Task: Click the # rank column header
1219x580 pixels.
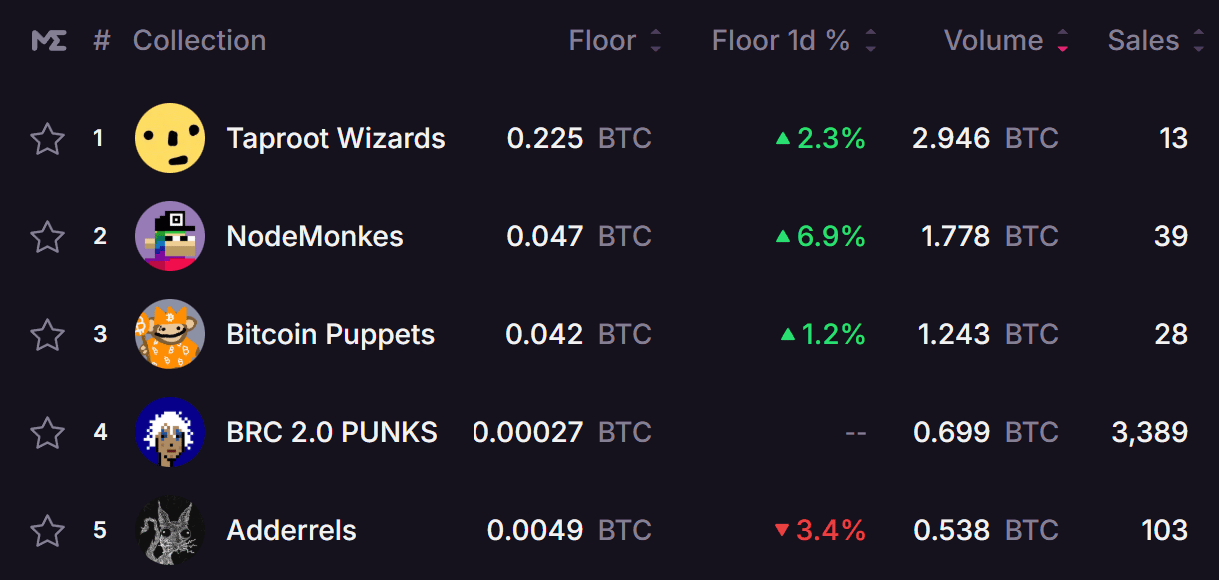Action: coord(101,41)
